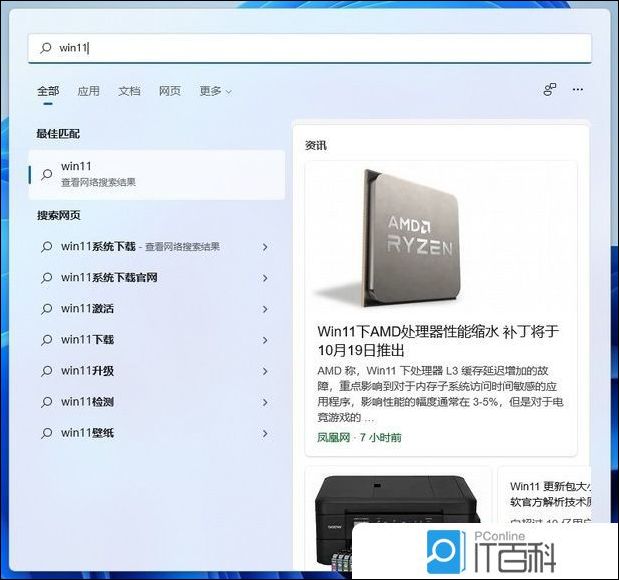619x580 pixels.
Task: Click the AMD news summary paragraph
Action: (440, 394)
